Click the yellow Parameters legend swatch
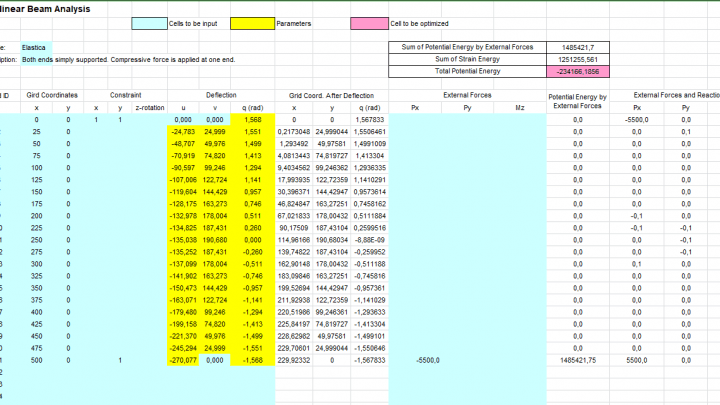Viewport: 720px width, 405px height. [x=253, y=23]
